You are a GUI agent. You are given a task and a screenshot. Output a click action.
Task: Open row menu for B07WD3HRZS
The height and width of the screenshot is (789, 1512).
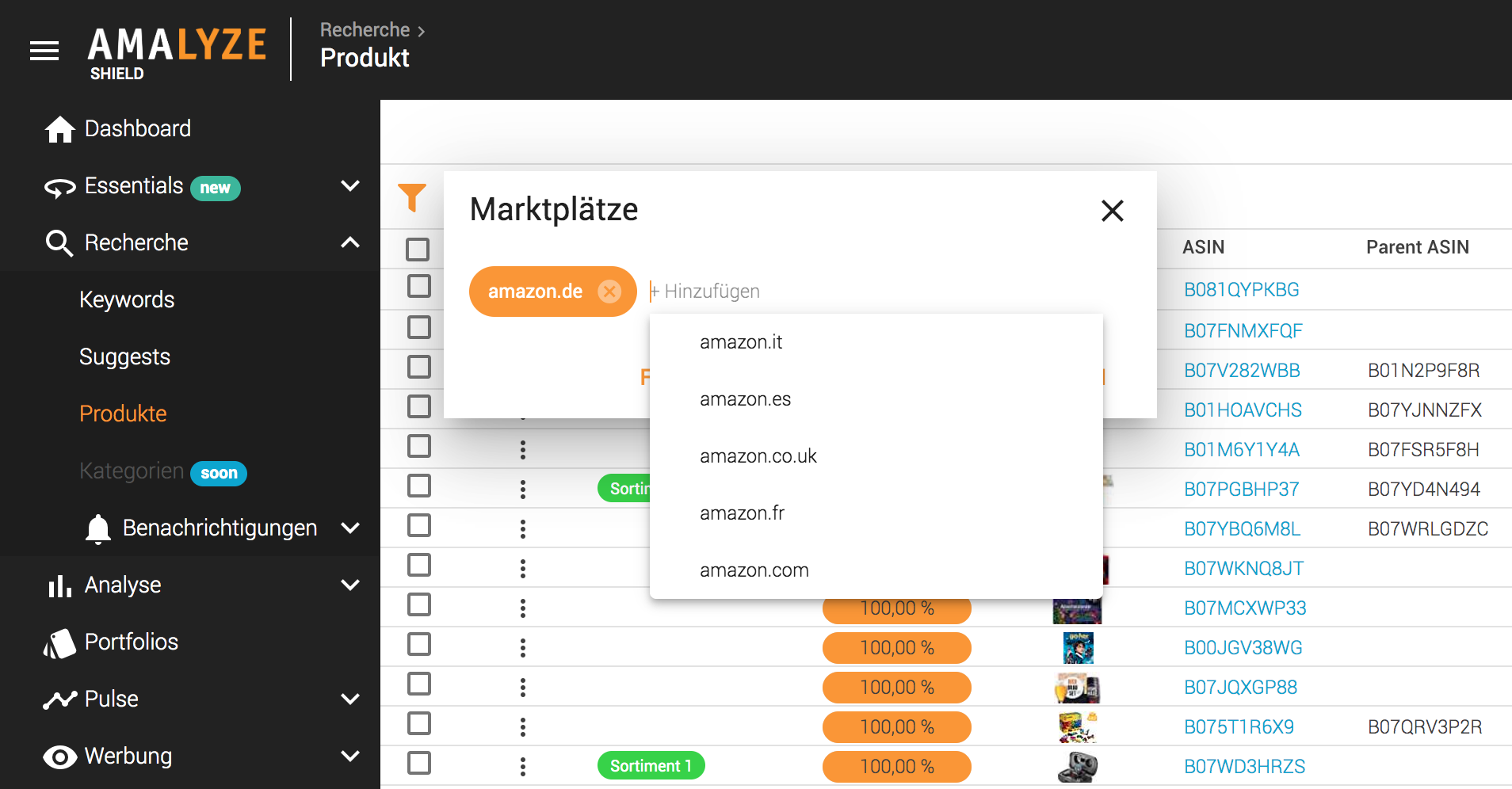[x=523, y=767]
